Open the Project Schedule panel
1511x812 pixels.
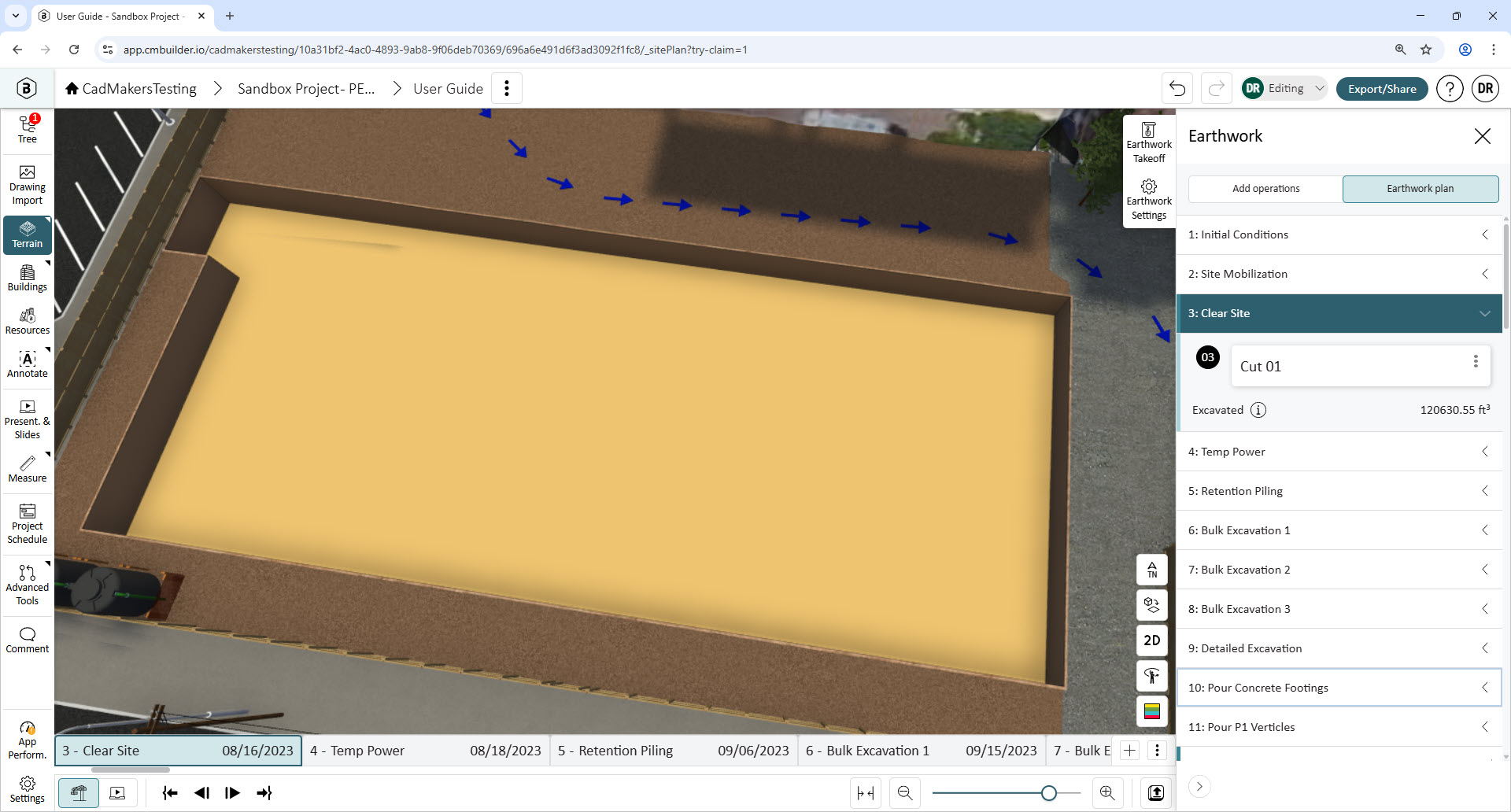(x=27, y=524)
